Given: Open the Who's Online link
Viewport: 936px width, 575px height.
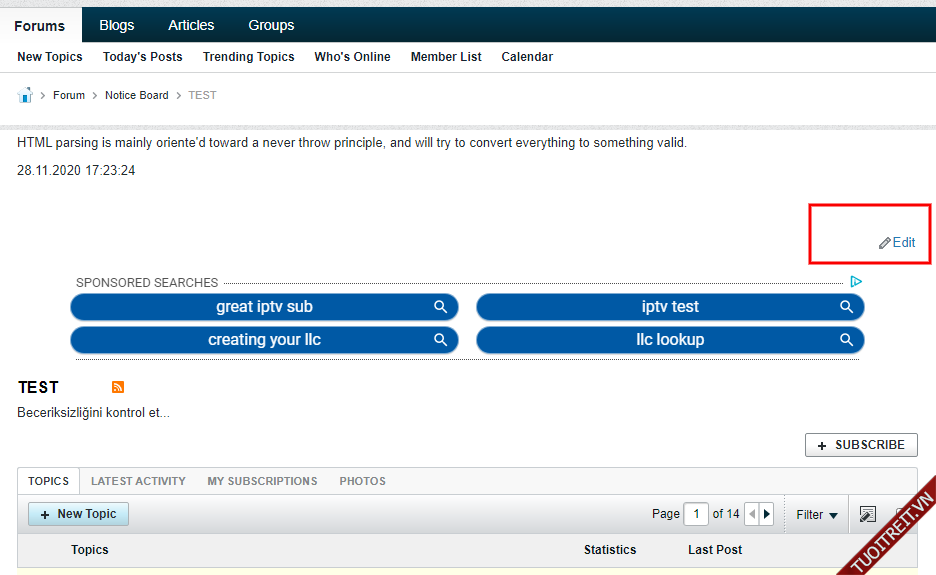Looking at the screenshot, I should [352, 57].
